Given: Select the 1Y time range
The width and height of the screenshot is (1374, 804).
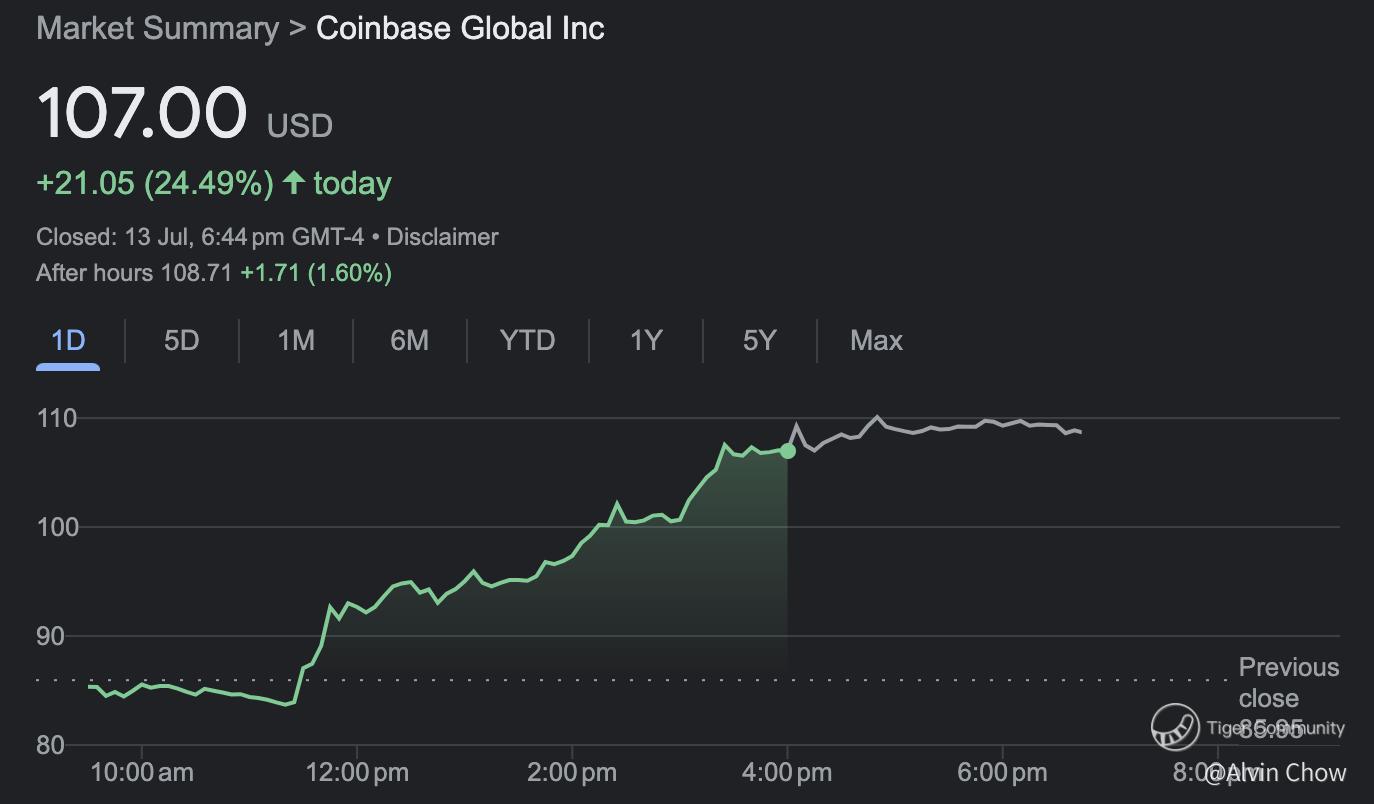Looking at the screenshot, I should click(x=646, y=341).
